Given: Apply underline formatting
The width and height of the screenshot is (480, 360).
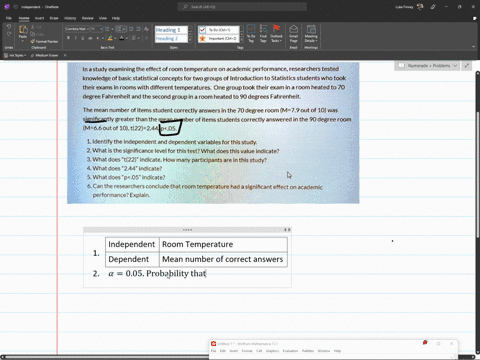Looking at the screenshot, I should 83,38.
